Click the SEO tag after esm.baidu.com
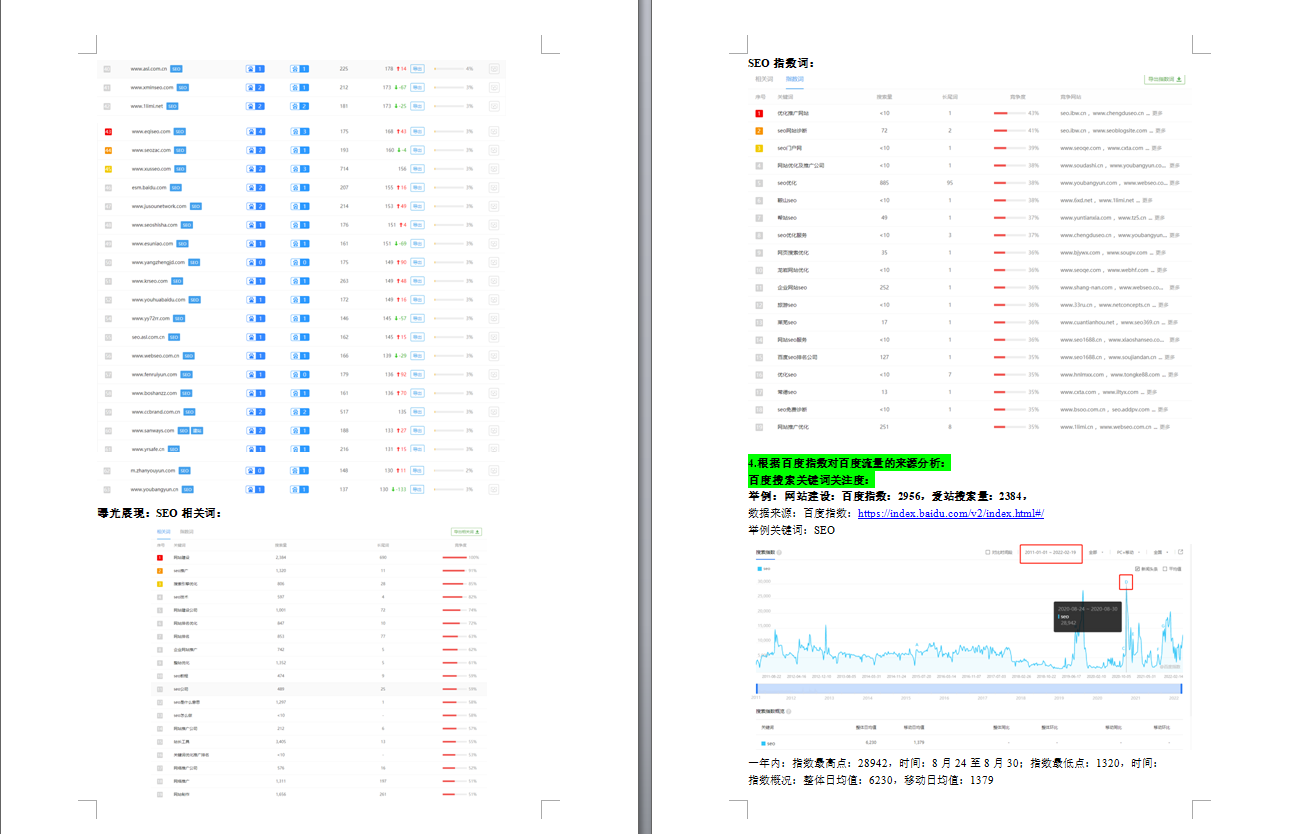The height and width of the screenshot is (834, 1289). point(176,187)
